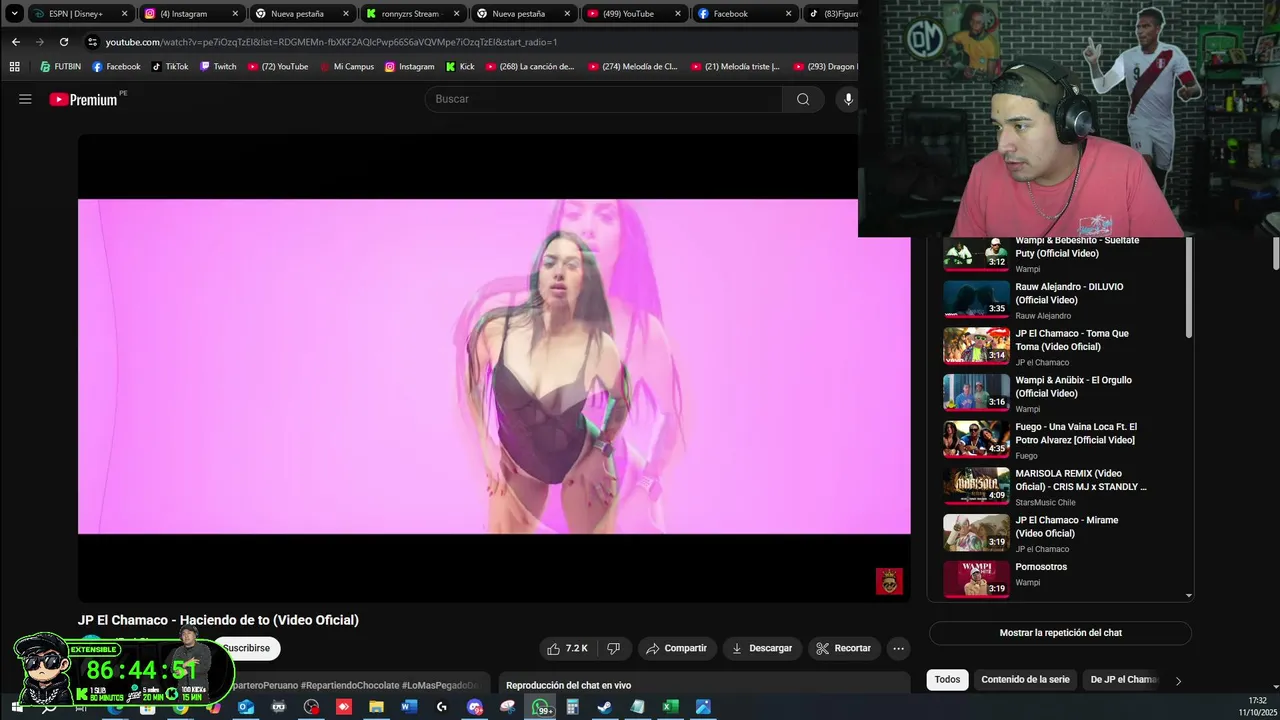Select the De JP el Chamaco chip

[1123, 679]
